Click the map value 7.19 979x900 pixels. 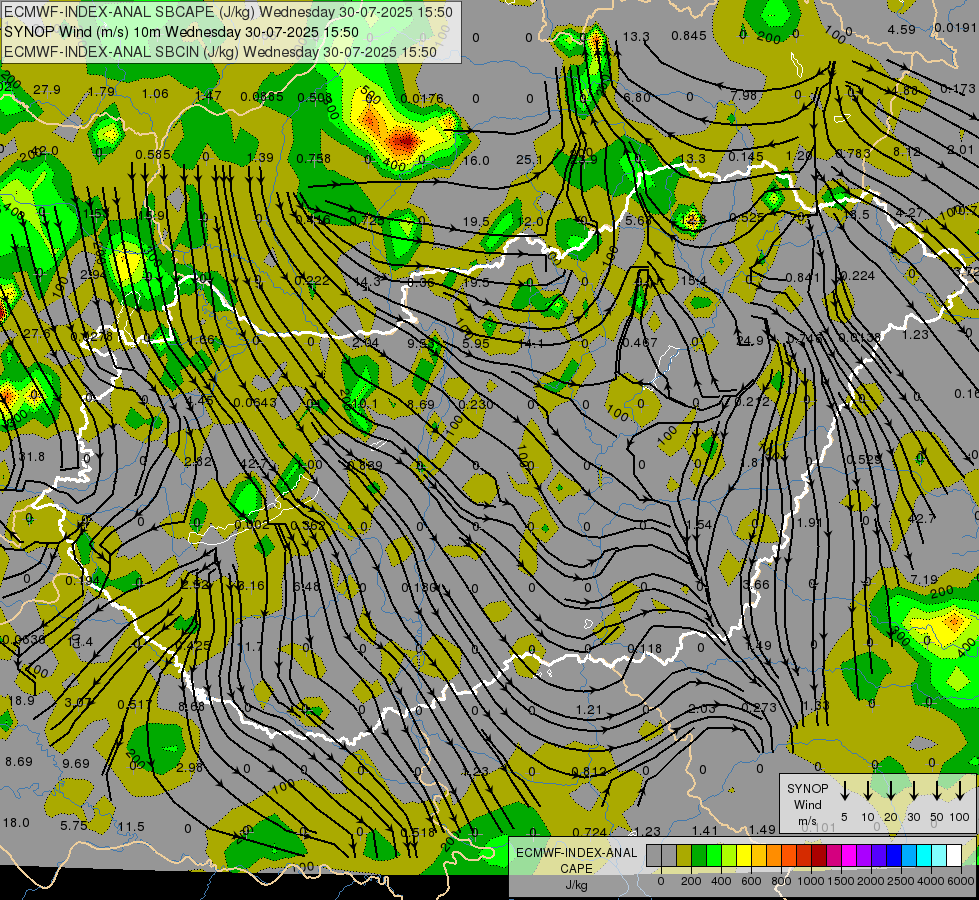pos(924,580)
